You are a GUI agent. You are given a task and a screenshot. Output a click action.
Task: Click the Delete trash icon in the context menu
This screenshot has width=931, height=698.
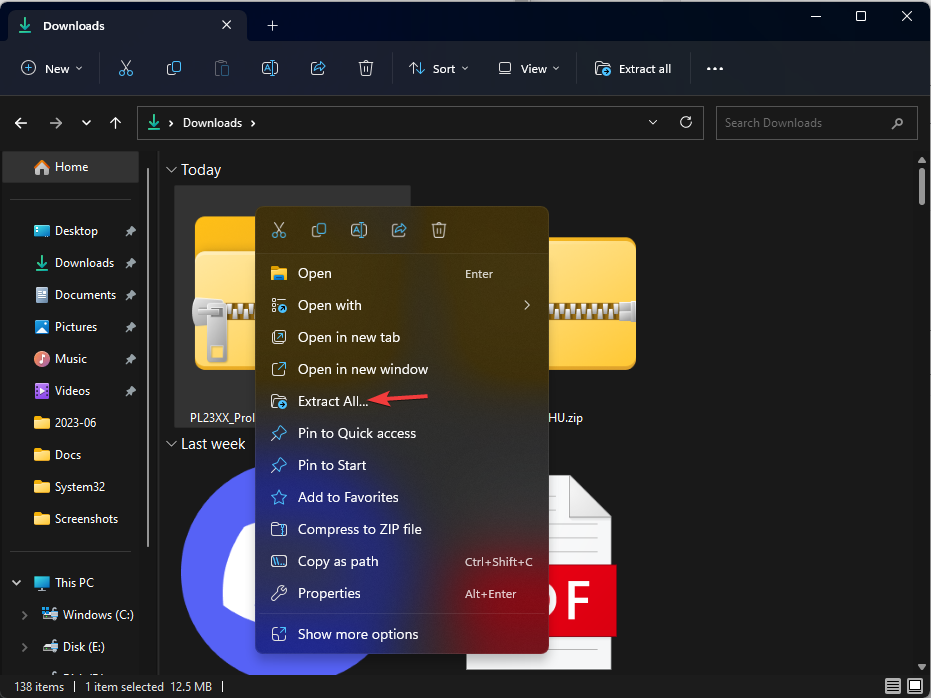tap(438, 230)
